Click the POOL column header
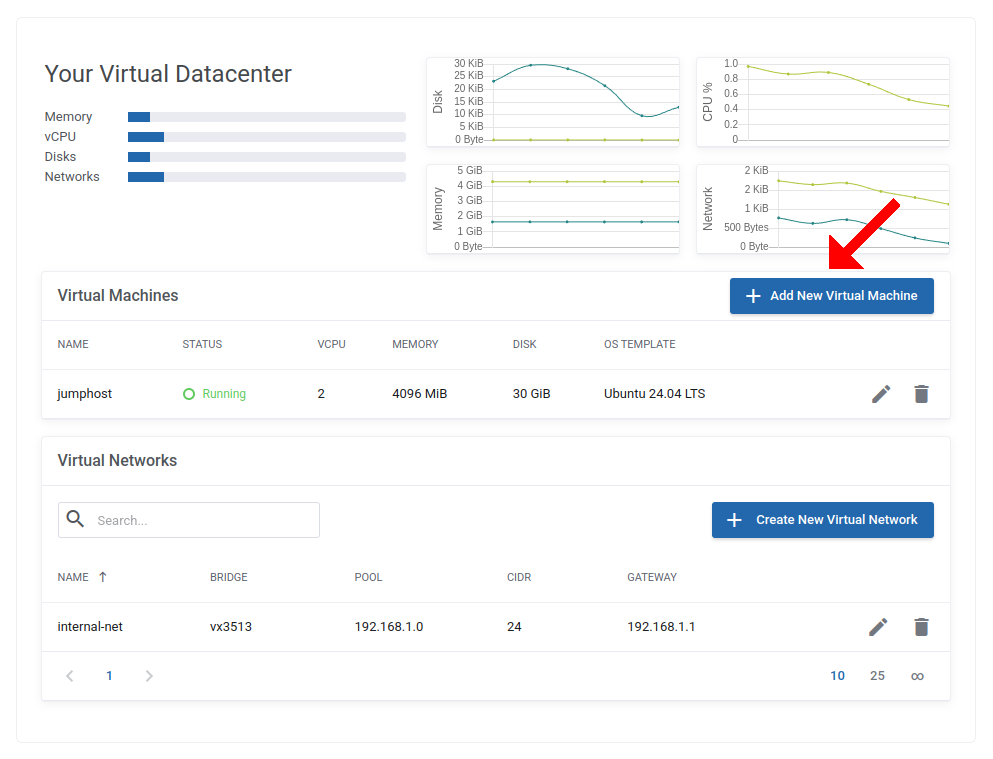The width and height of the screenshot is (993, 759). (x=368, y=577)
